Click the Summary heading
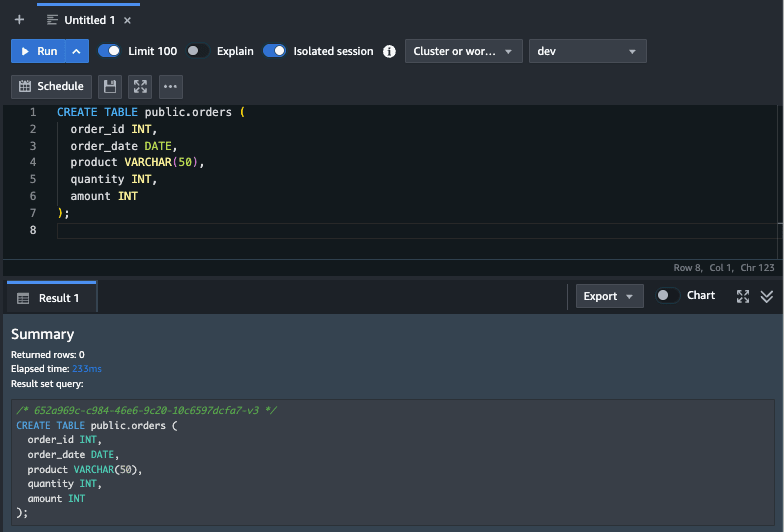This screenshot has width=784, height=532. pyautogui.click(x=42, y=334)
